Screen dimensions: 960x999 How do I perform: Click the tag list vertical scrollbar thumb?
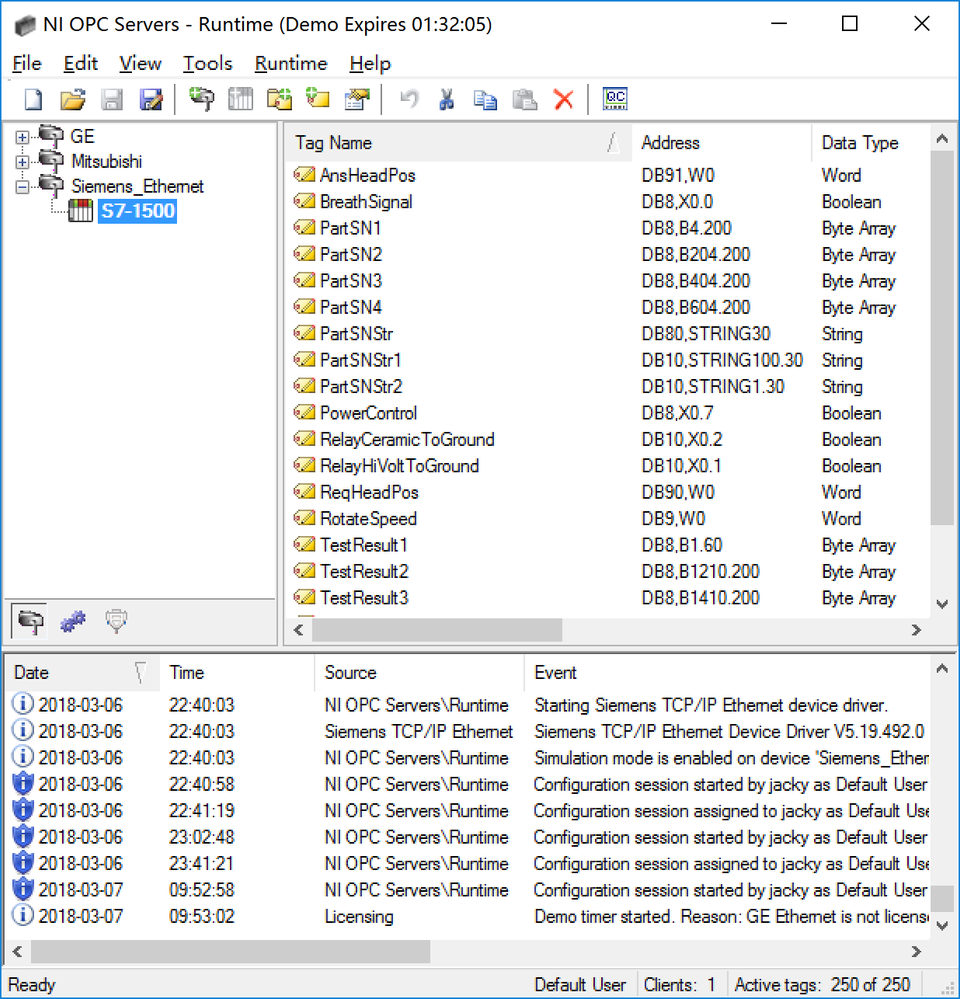pos(942,338)
